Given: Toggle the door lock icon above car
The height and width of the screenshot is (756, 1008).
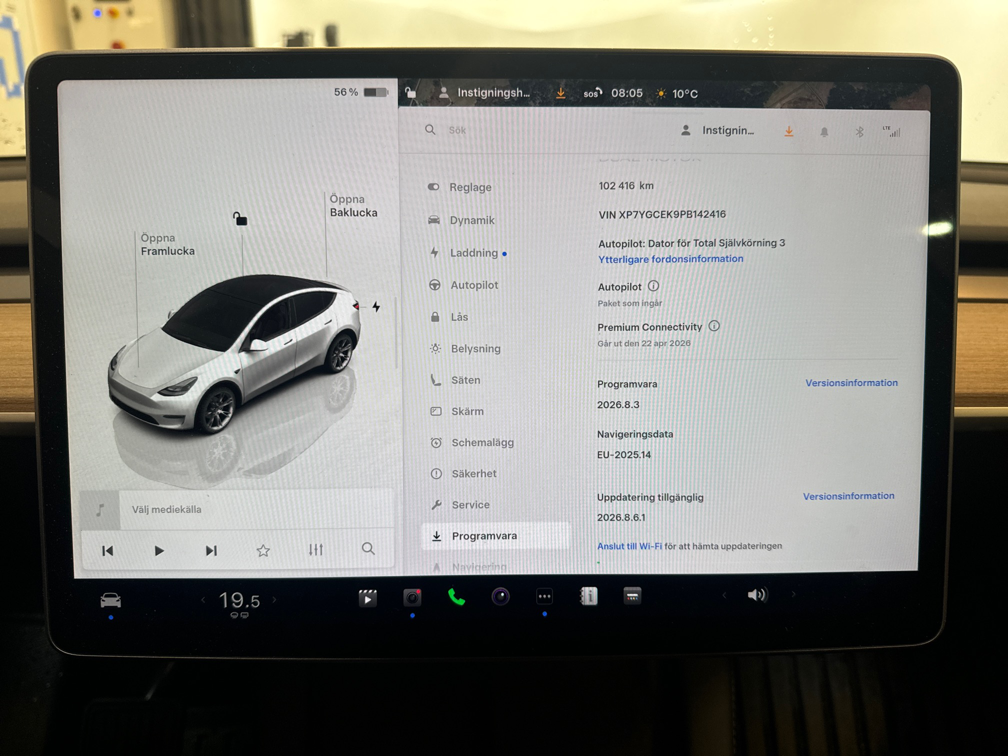Looking at the screenshot, I should (x=240, y=218).
